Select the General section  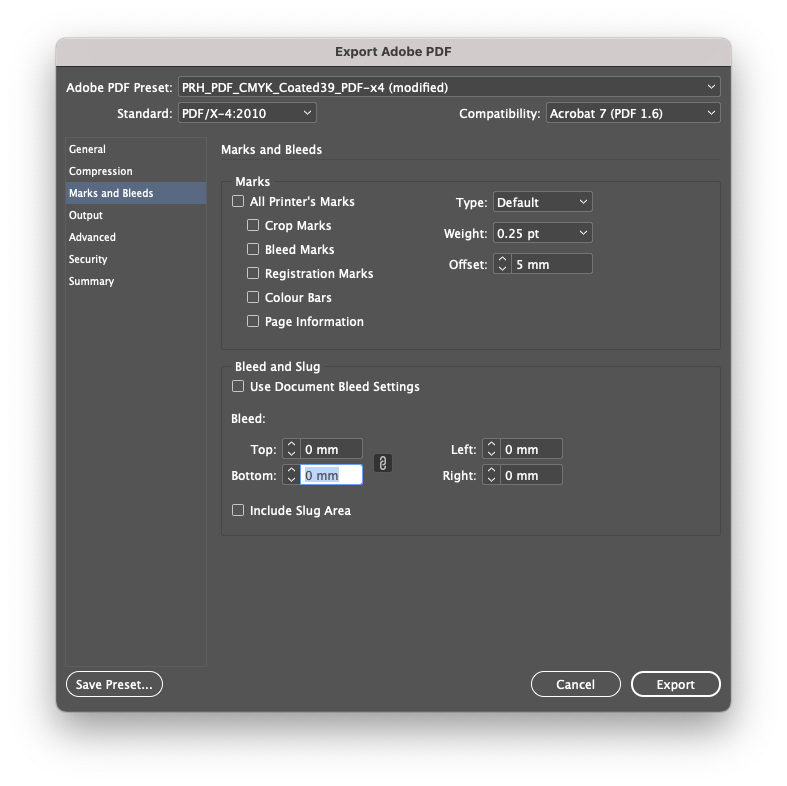pyautogui.click(x=136, y=149)
